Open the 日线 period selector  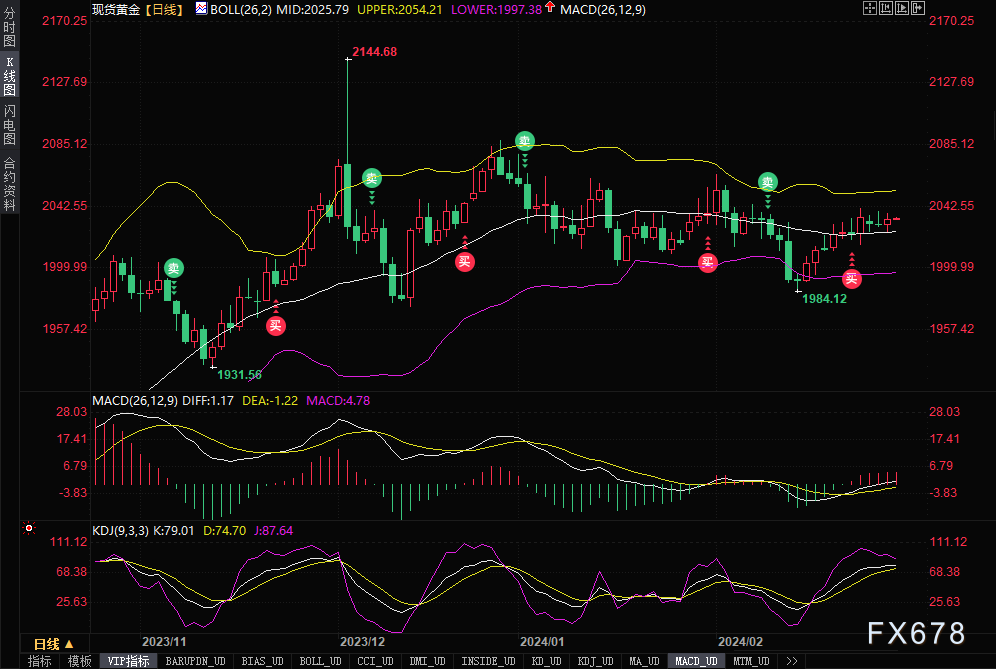coord(55,644)
